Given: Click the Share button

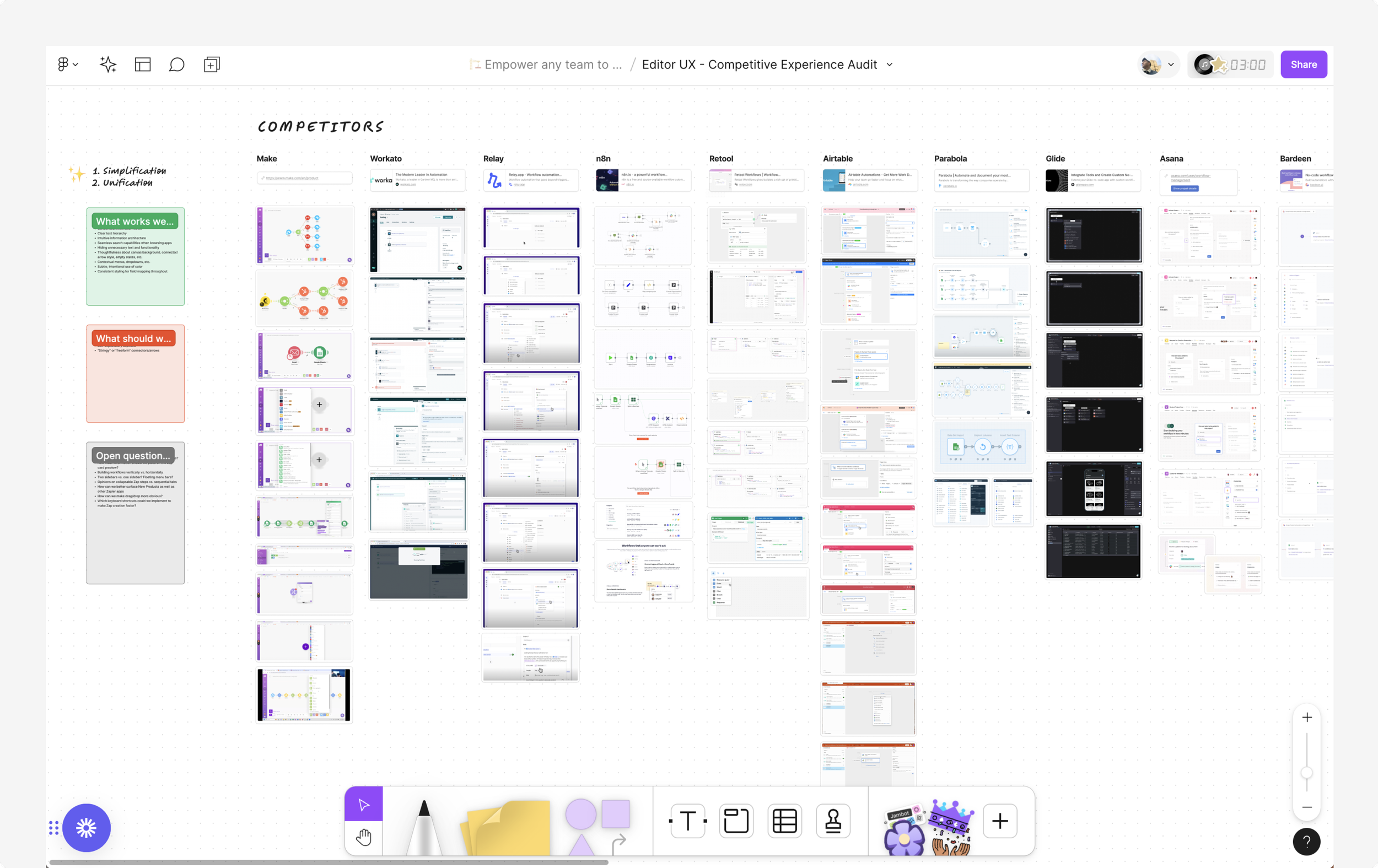Looking at the screenshot, I should 1303,64.
